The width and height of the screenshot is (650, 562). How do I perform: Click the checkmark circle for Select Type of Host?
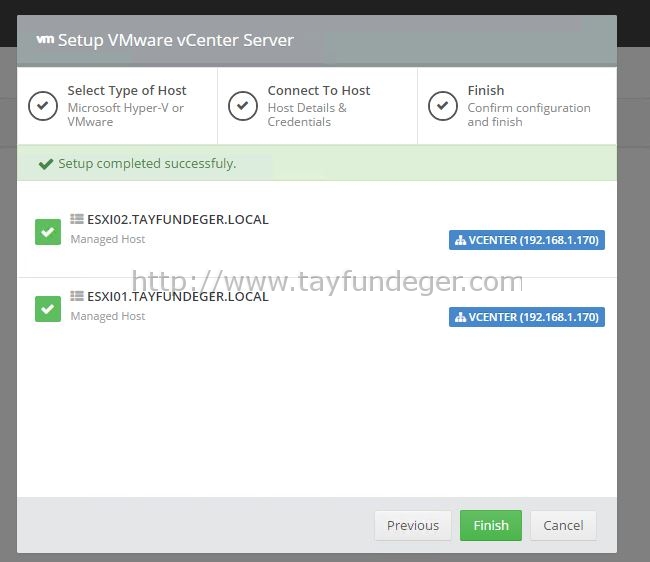tap(43, 106)
